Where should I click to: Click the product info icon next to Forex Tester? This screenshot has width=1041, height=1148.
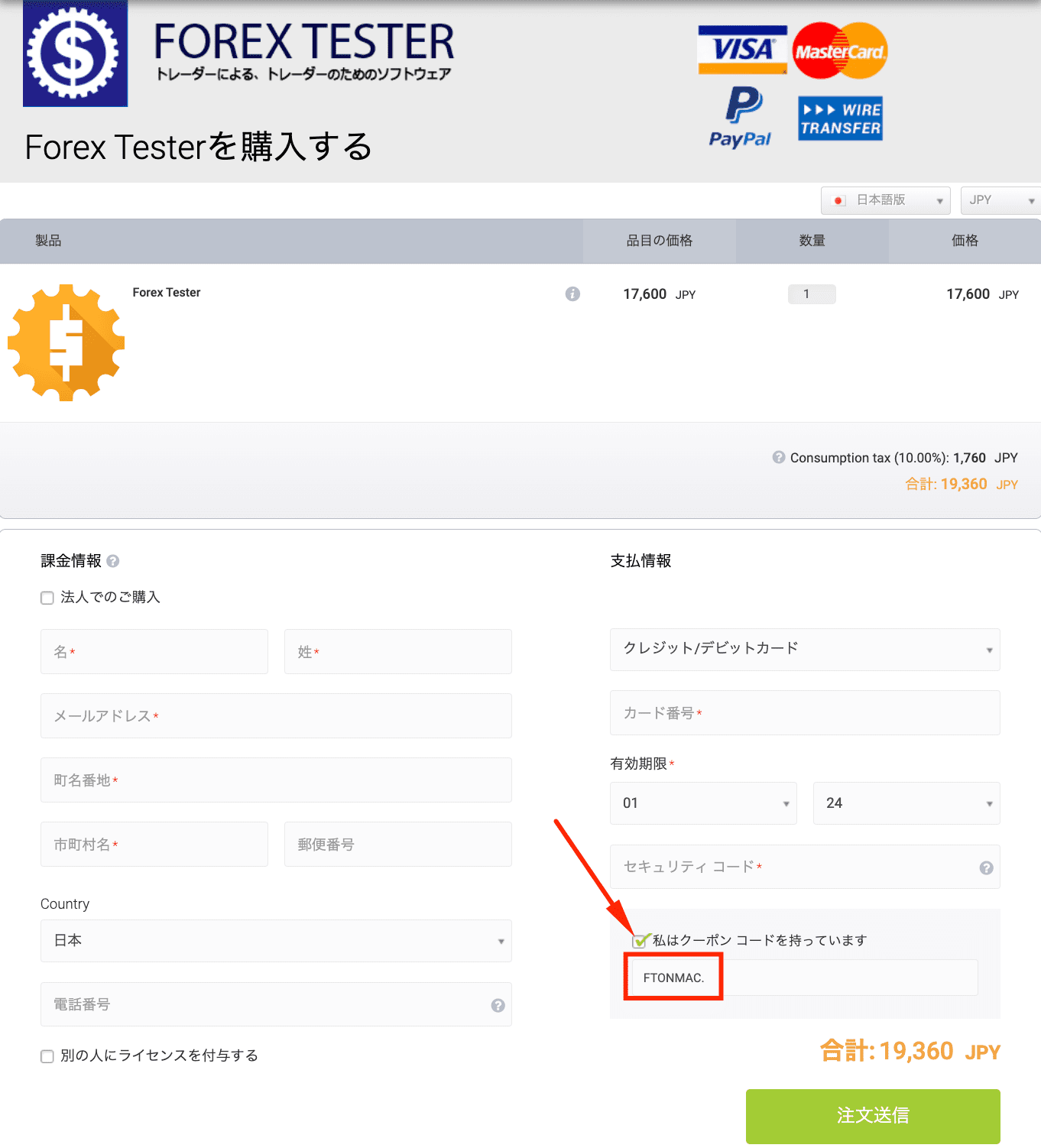(x=572, y=293)
